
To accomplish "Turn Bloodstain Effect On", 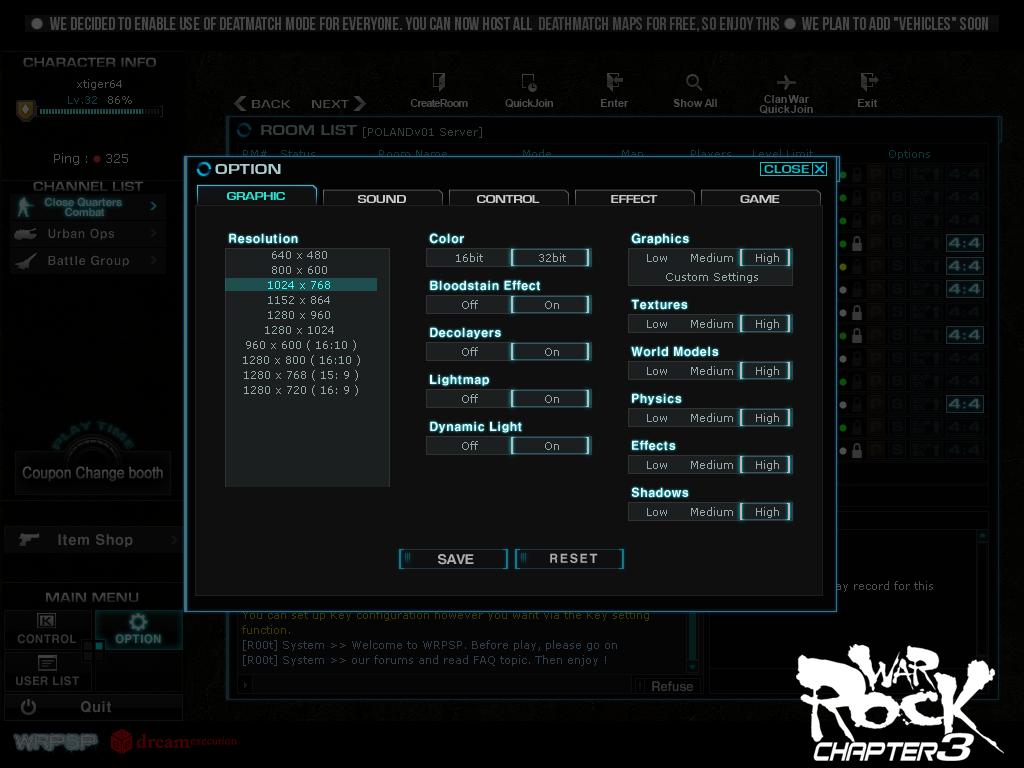I will (x=551, y=305).
